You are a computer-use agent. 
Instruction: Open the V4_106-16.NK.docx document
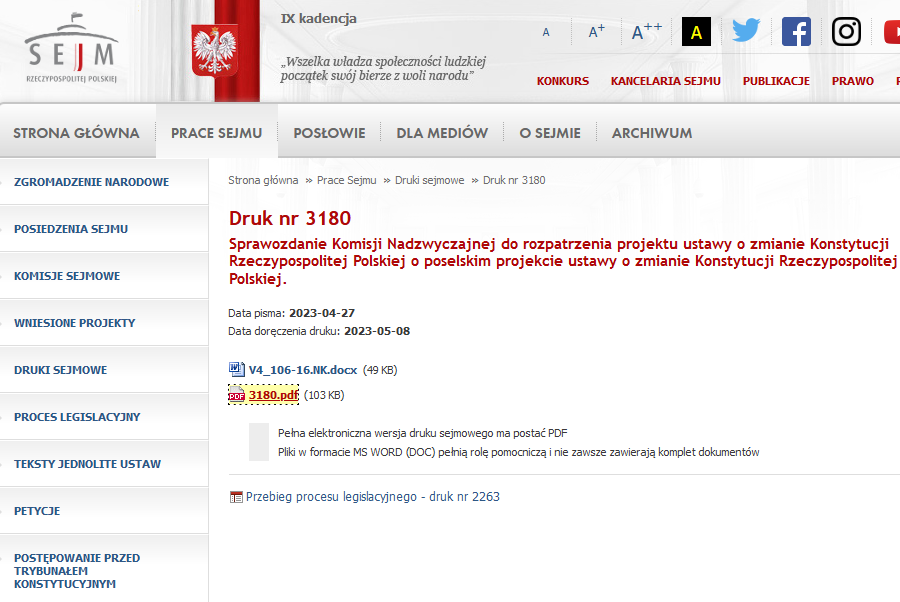click(x=302, y=370)
